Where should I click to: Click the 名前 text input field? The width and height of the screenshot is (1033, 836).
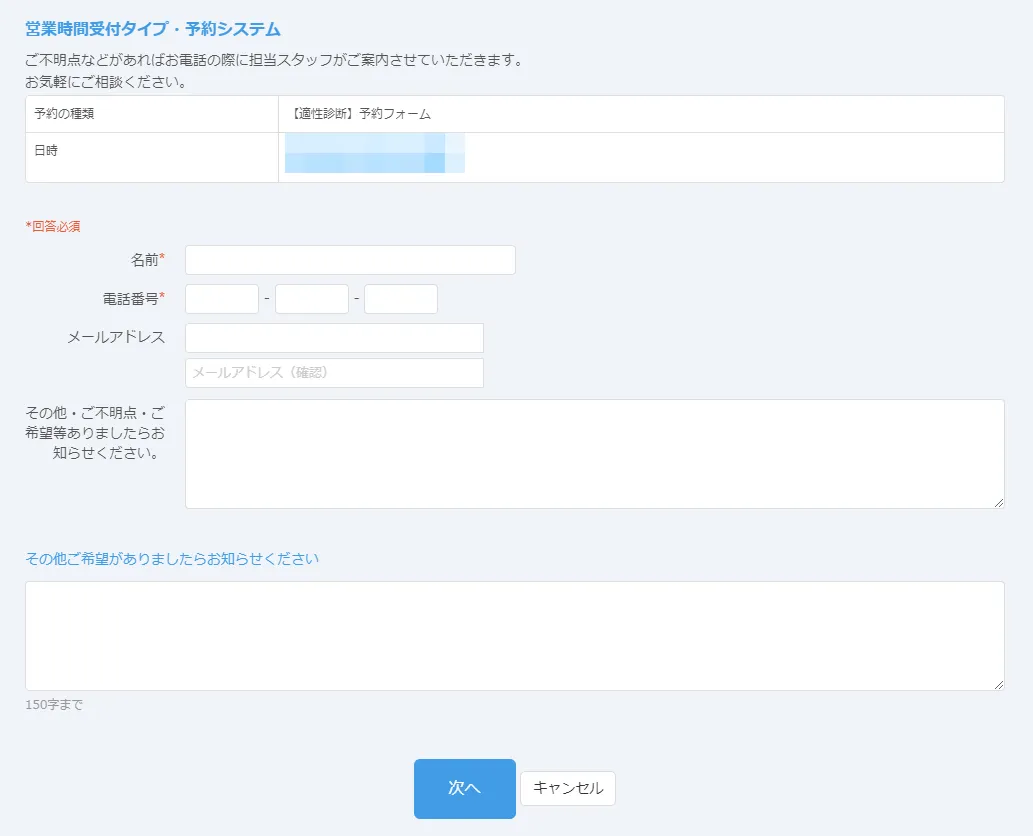coord(350,260)
